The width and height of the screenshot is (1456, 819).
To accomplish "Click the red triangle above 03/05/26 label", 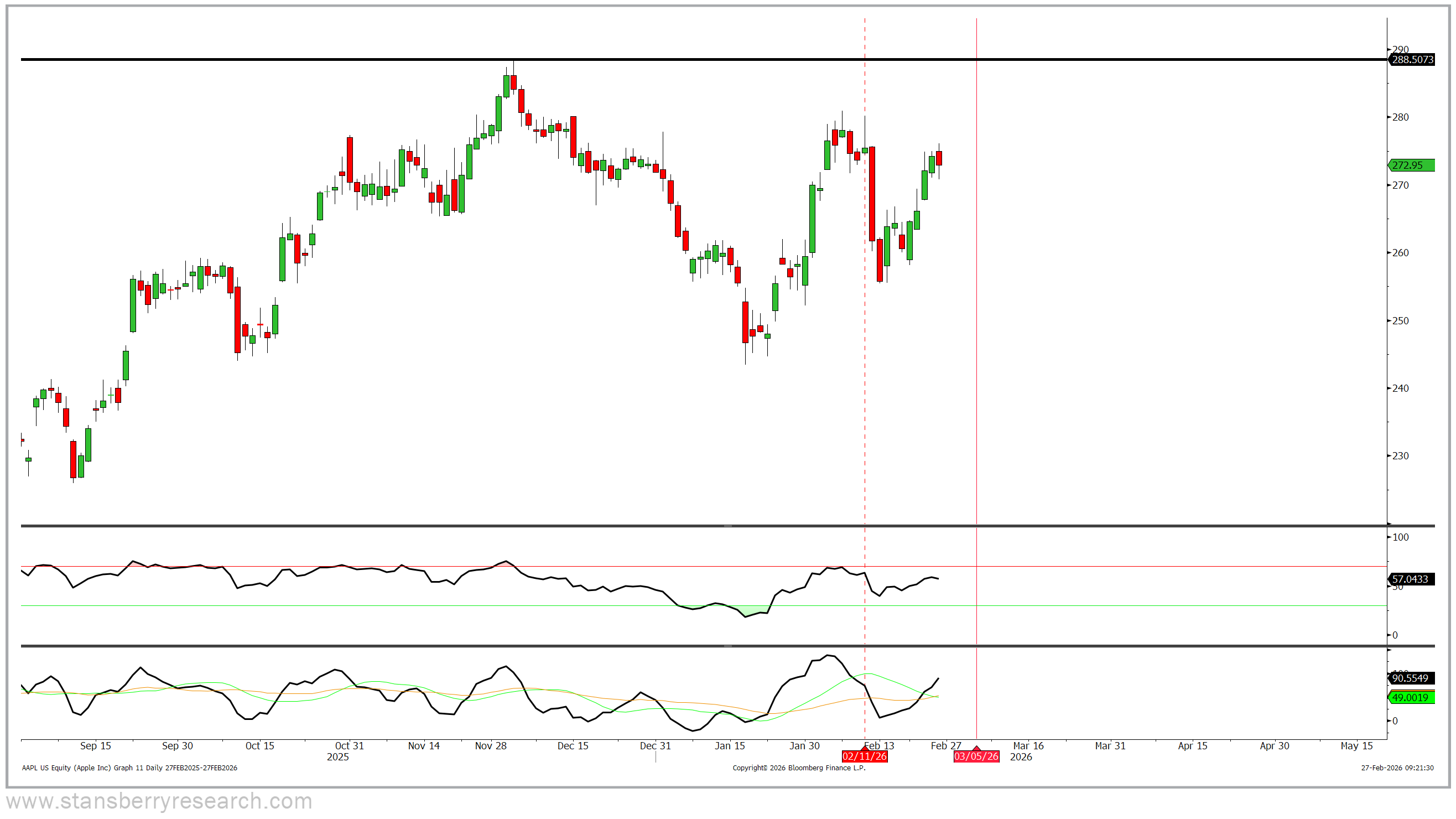I will [976, 748].
